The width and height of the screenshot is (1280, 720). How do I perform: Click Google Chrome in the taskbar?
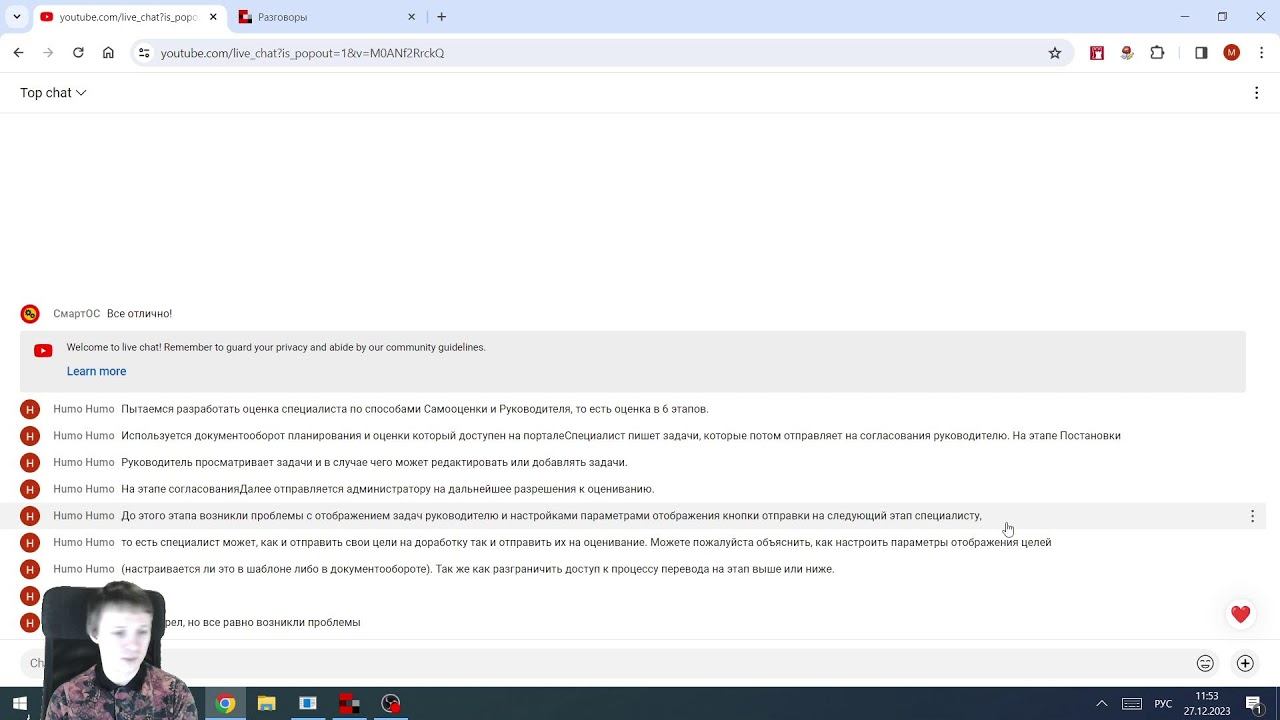pos(225,703)
